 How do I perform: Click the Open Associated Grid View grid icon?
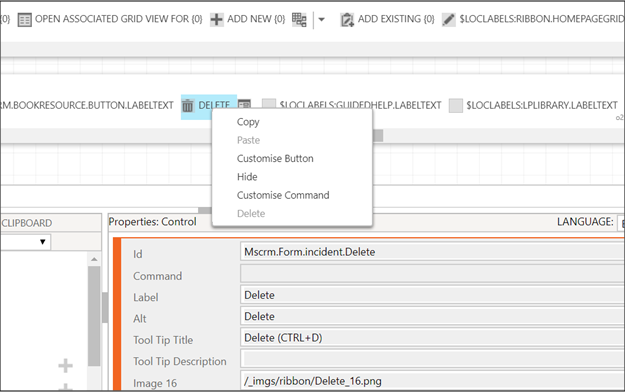point(24,20)
